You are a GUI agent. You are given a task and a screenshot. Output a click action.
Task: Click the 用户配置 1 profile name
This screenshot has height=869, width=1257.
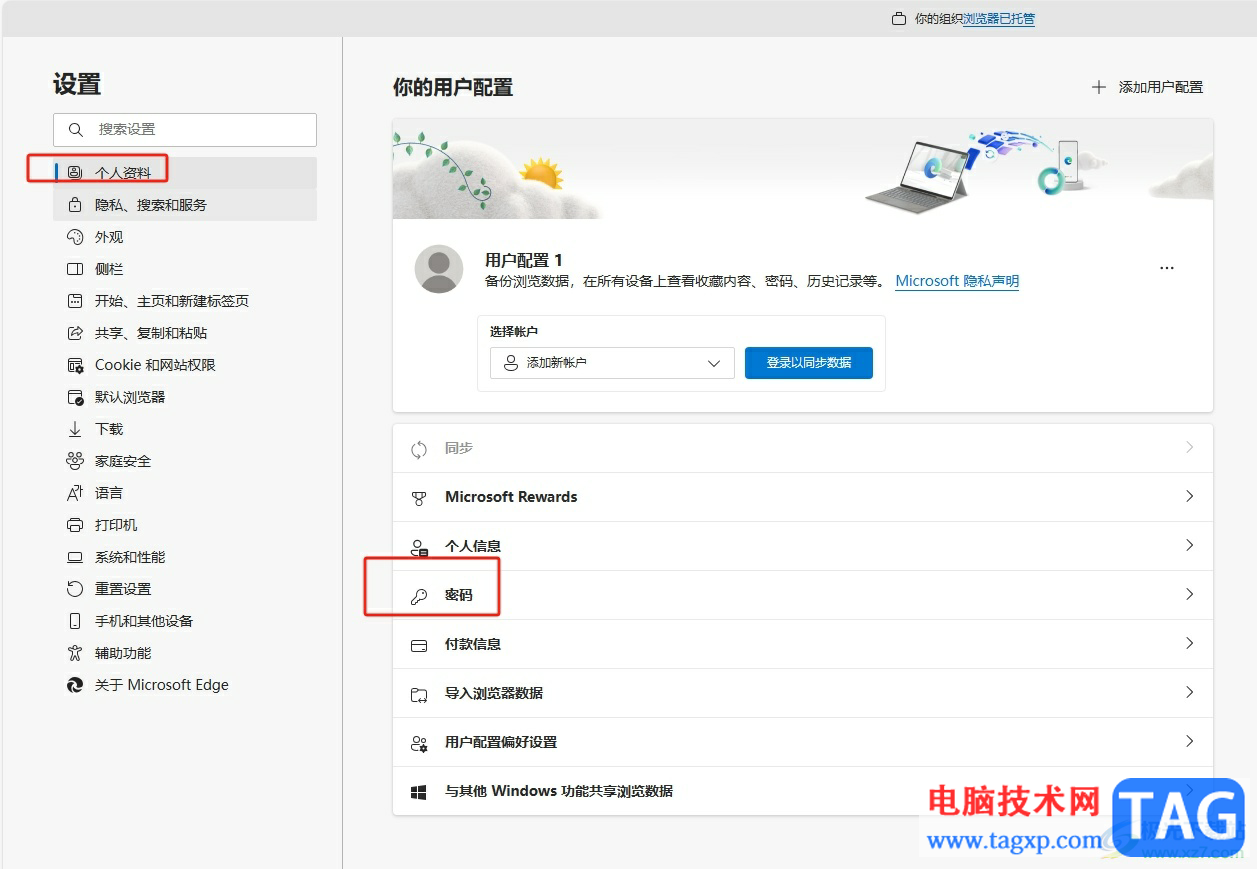(x=524, y=260)
